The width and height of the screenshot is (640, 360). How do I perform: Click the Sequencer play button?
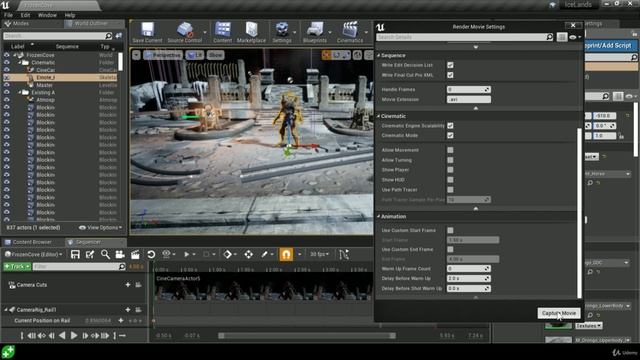[x=74, y=336]
